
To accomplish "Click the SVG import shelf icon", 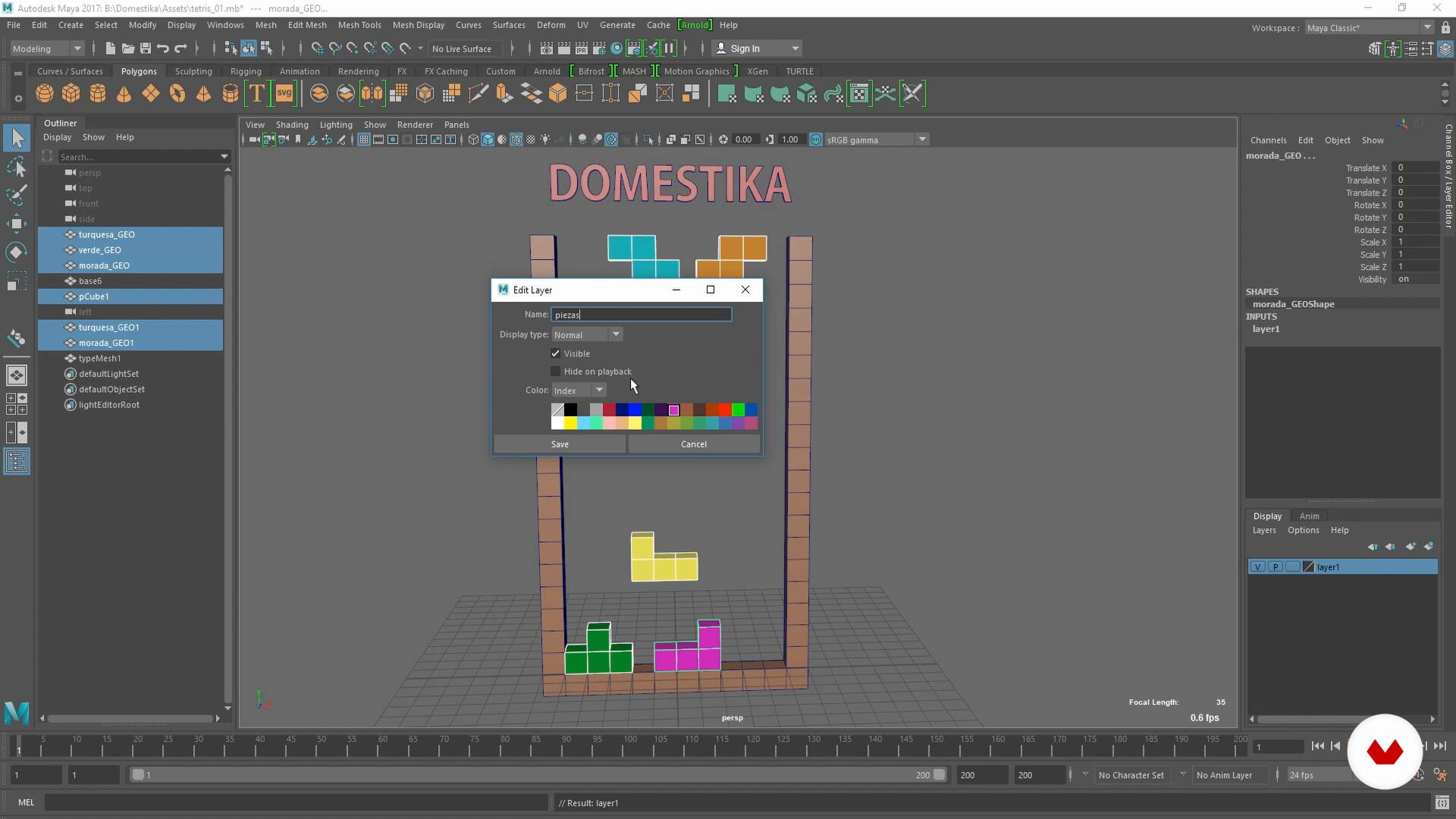I will coord(284,94).
